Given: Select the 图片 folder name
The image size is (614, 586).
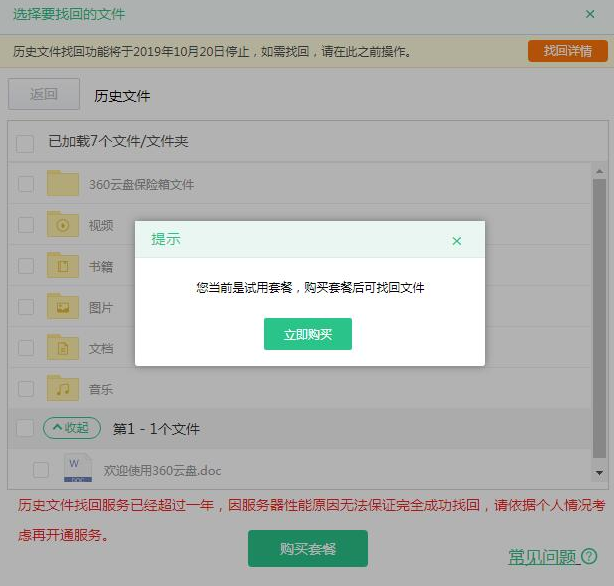Looking at the screenshot, I should point(101,307).
